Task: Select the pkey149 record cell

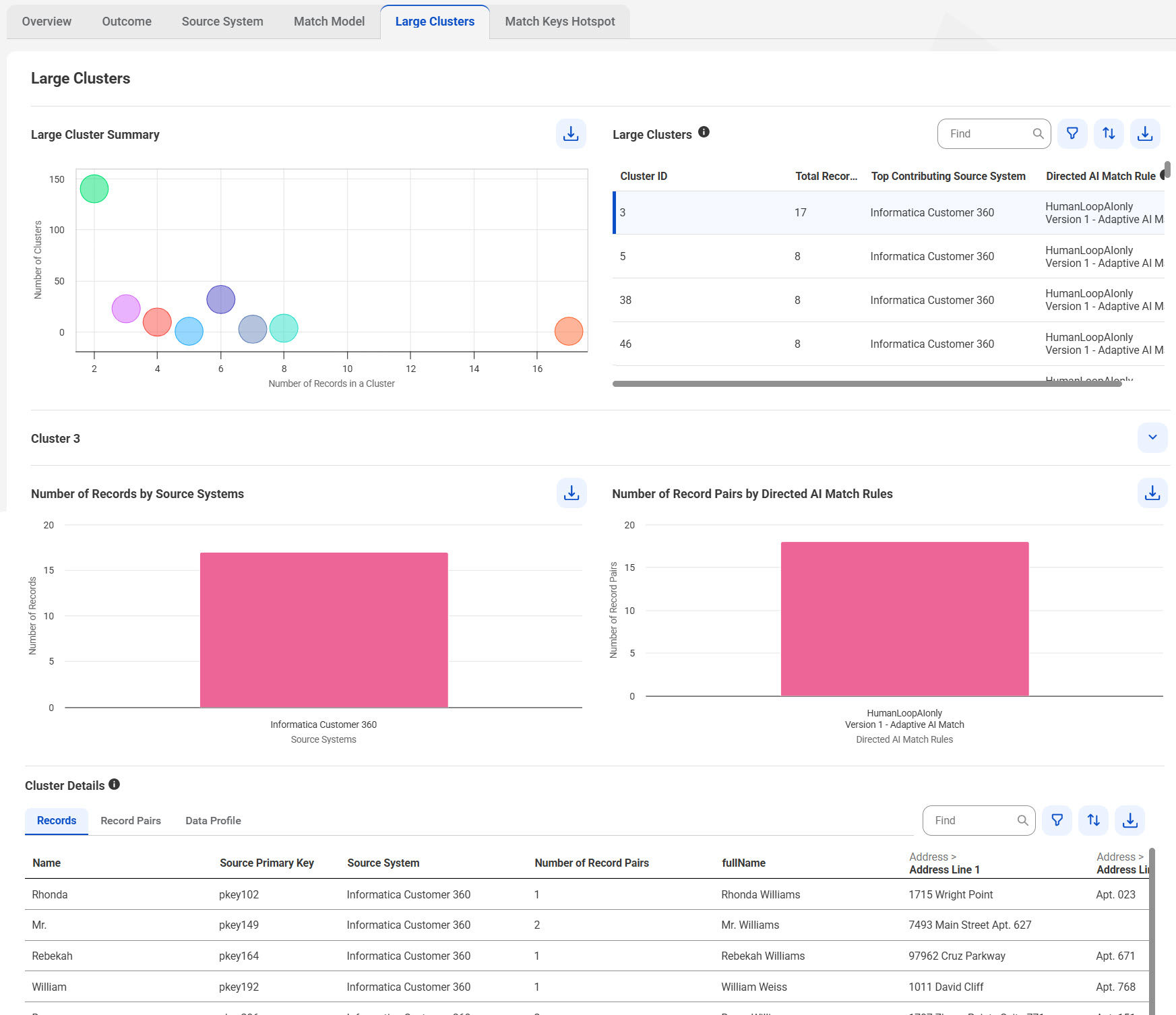Action: click(x=239, y=925)
